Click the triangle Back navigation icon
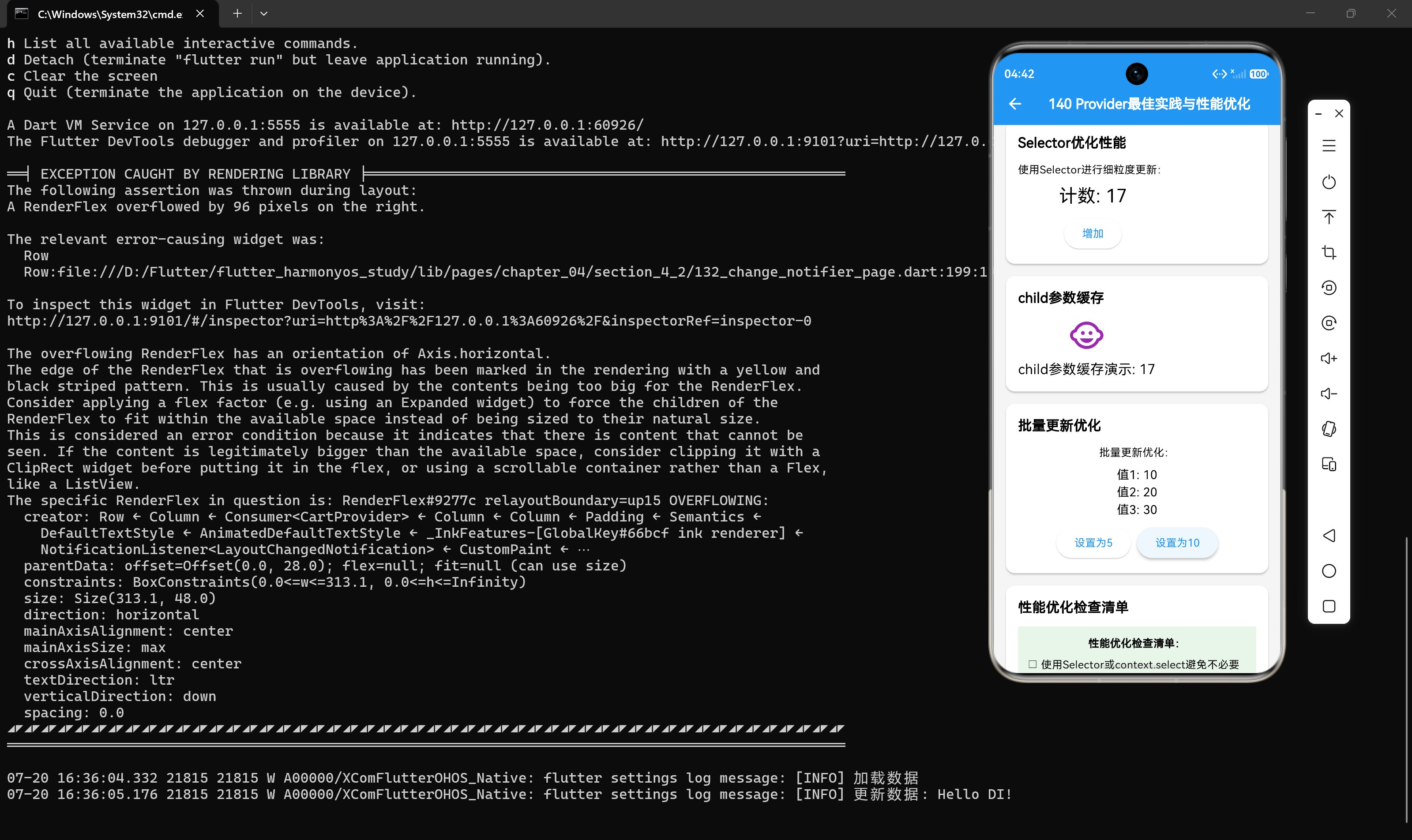 pos(1329,536)
